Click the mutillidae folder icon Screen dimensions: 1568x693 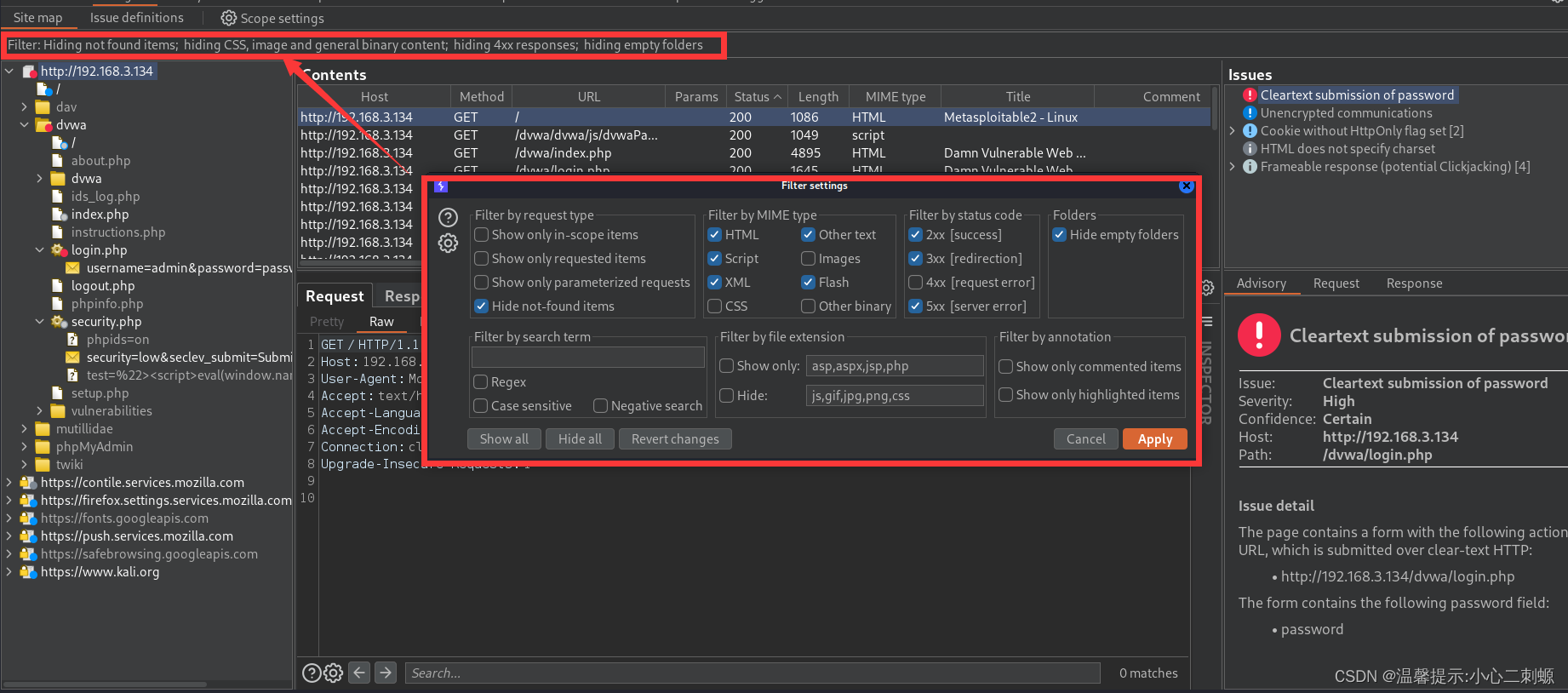coord(43,429)
